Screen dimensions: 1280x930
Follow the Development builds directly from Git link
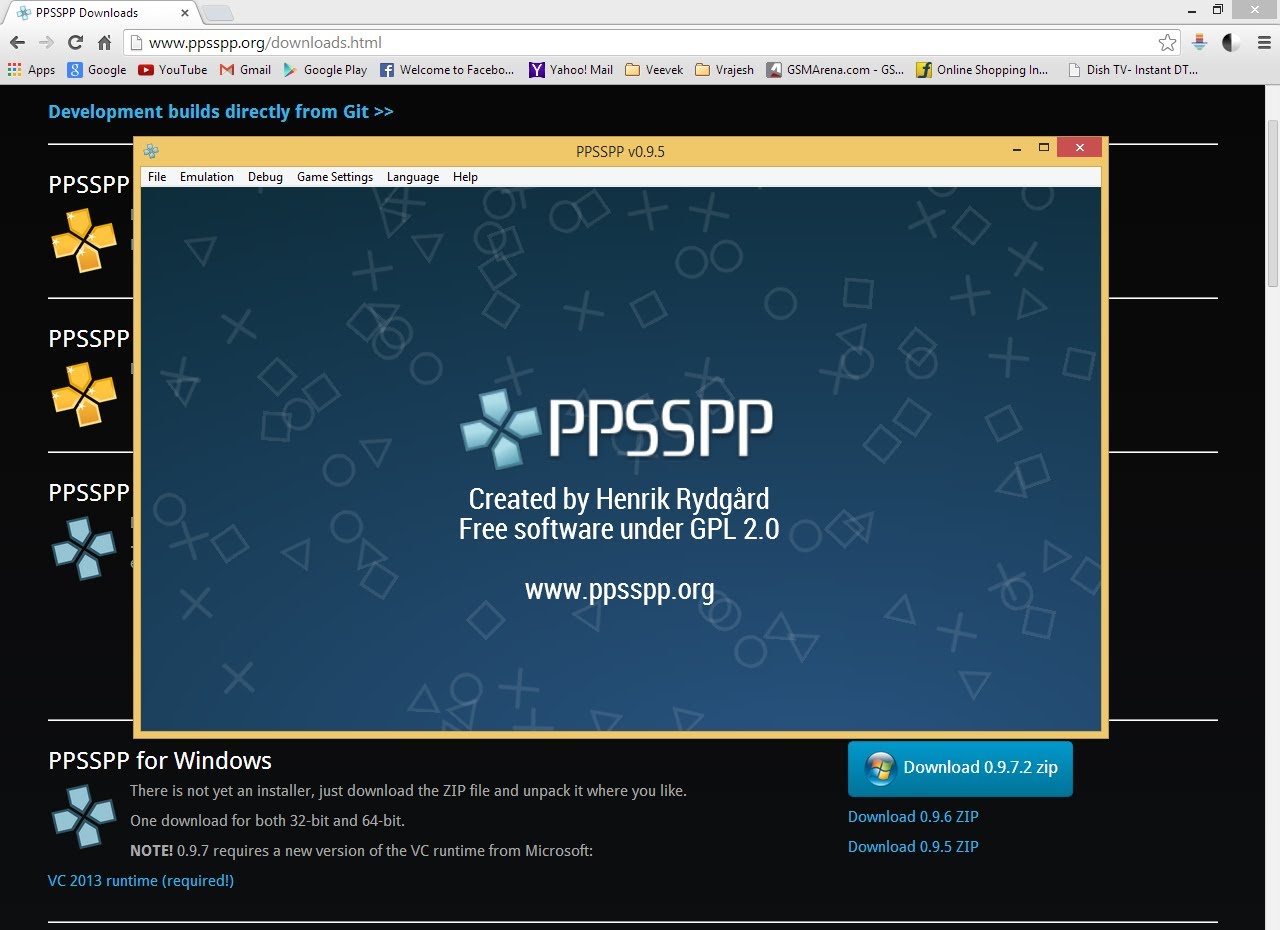(221, 111)
